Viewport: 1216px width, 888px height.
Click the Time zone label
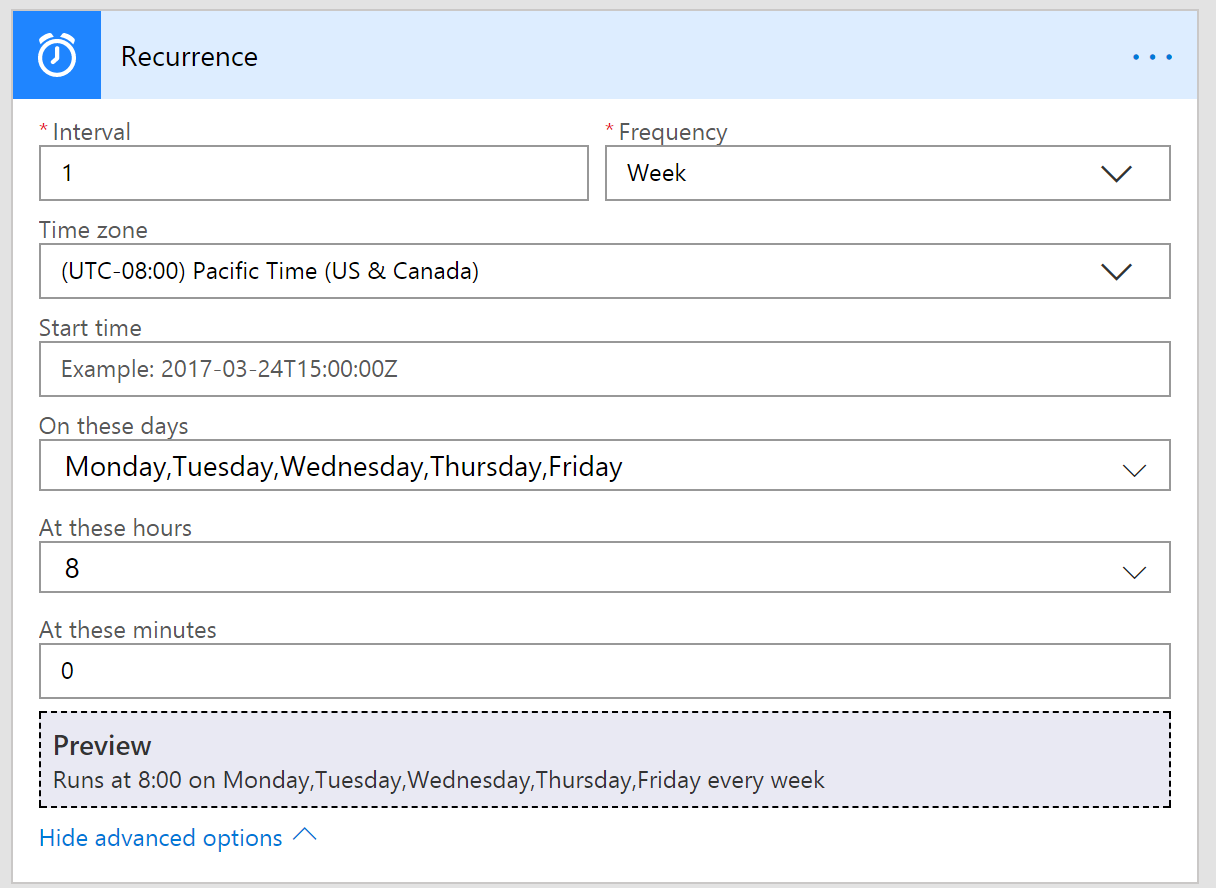coord(93,230)
